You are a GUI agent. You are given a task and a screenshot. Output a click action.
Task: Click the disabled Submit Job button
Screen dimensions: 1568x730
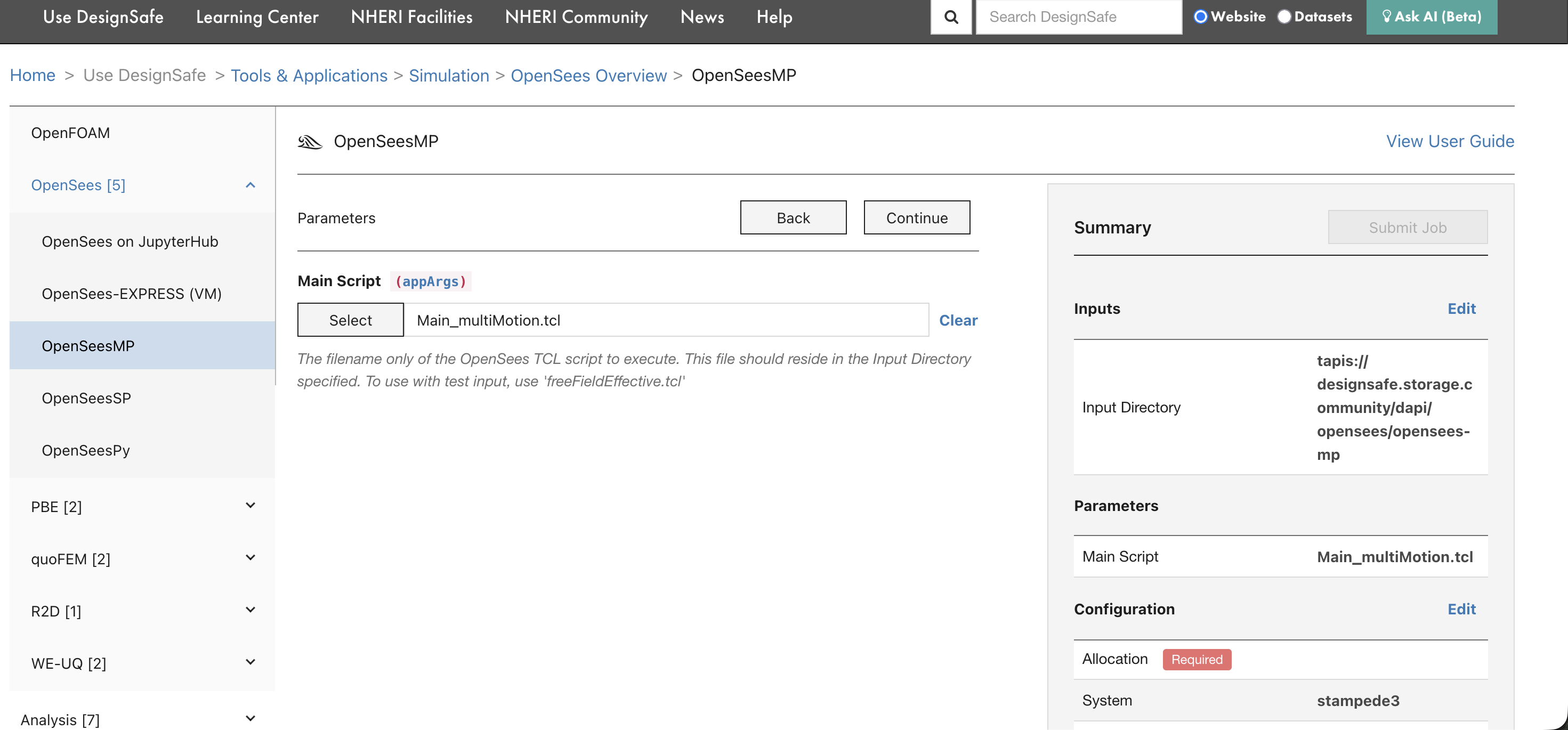tap(1408, 228)
